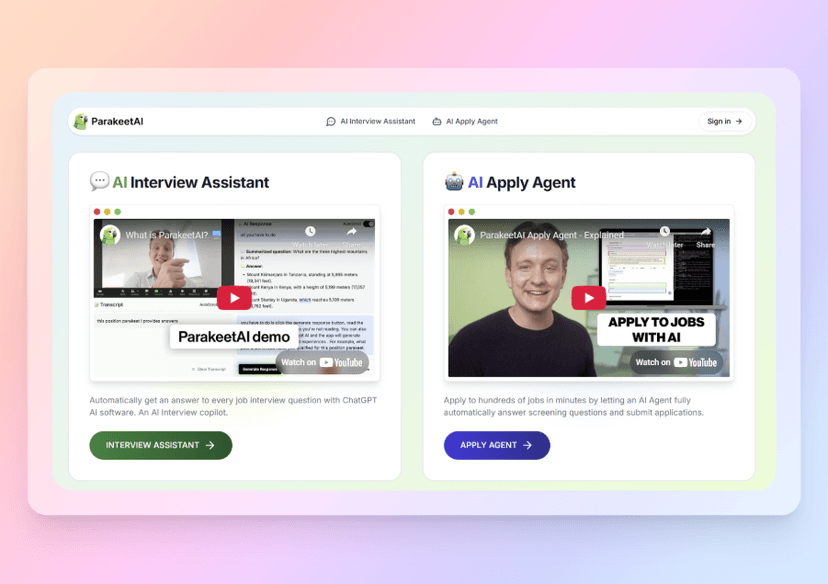Click 'Apply to hundreds of jobs' description text
The width and height of the screenshot is (828, 584).
click(573, 406)
